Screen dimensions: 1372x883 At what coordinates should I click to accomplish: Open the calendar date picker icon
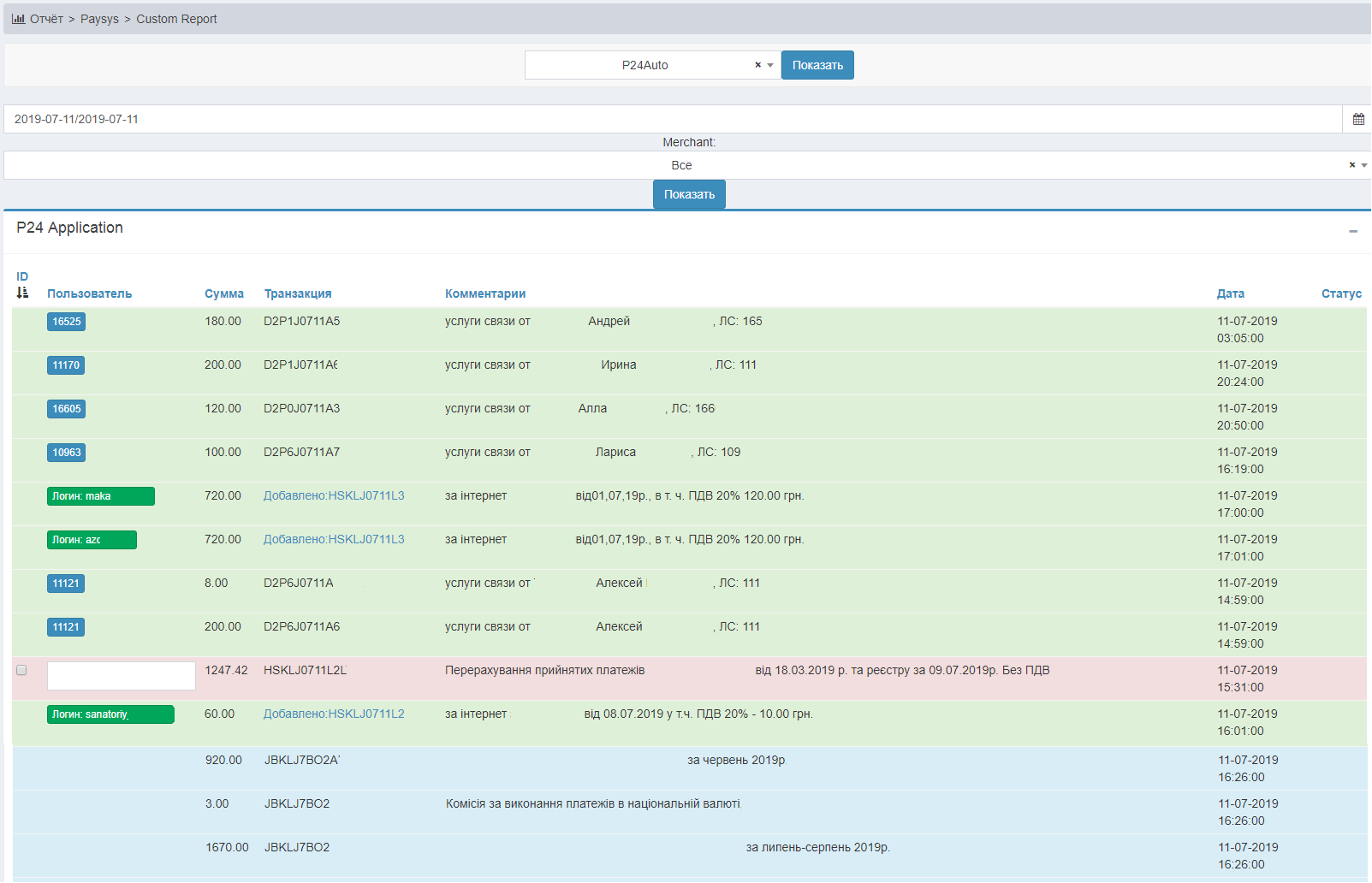click(1358, 119)
